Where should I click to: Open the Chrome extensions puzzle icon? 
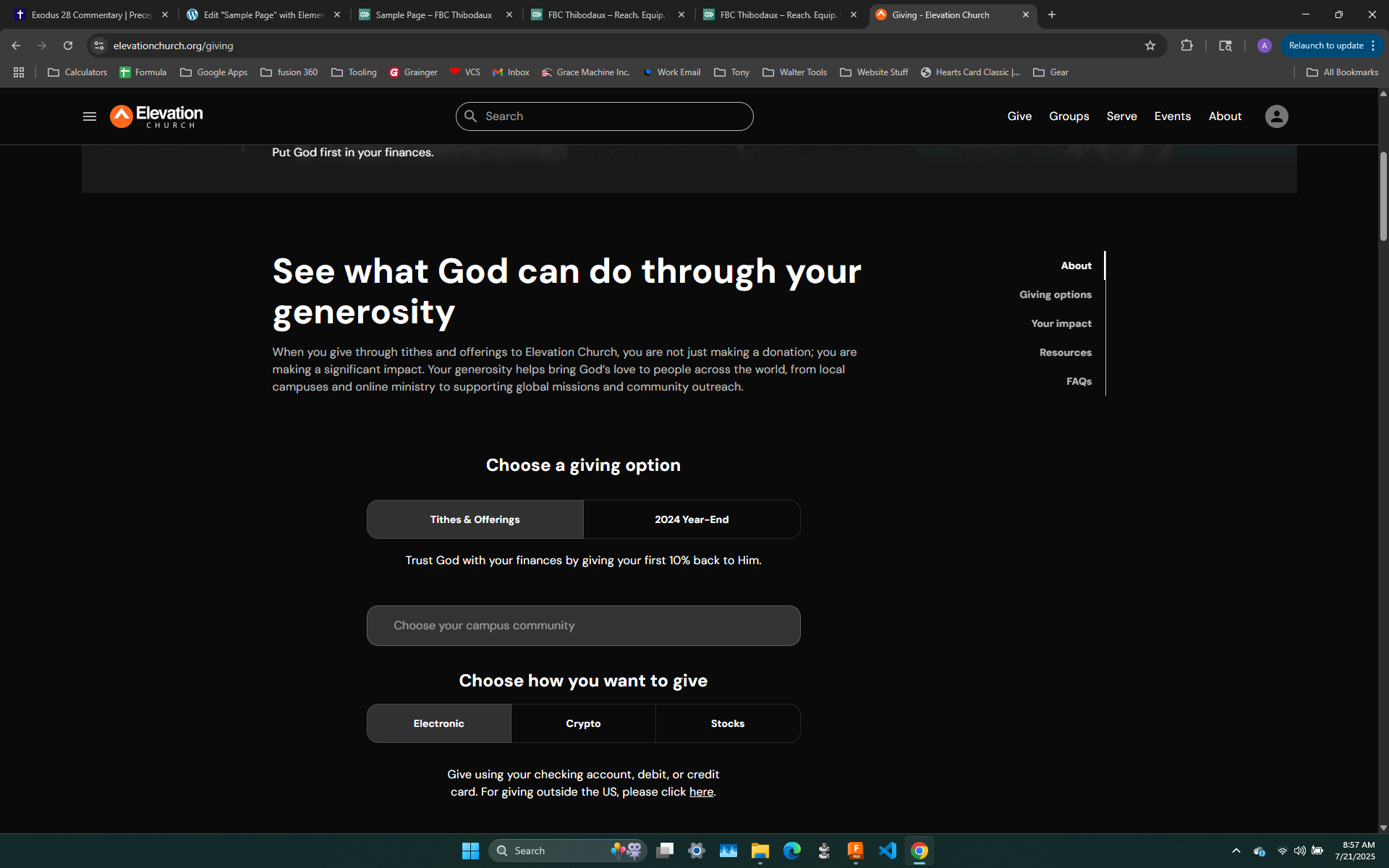[x=1186, y=46]
